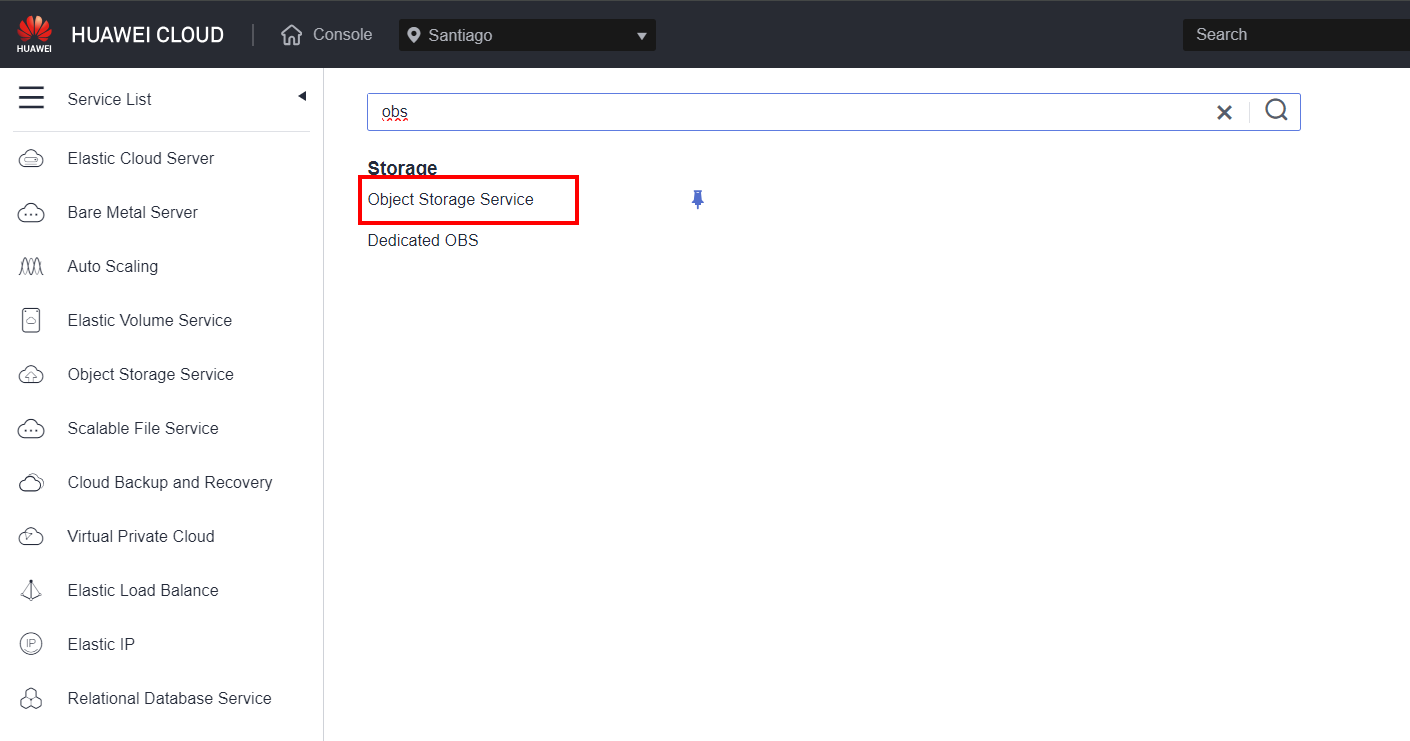Click the magnifier search icon
The height and width of the screenshot is (741, 1410).
tap(1276, 111)
